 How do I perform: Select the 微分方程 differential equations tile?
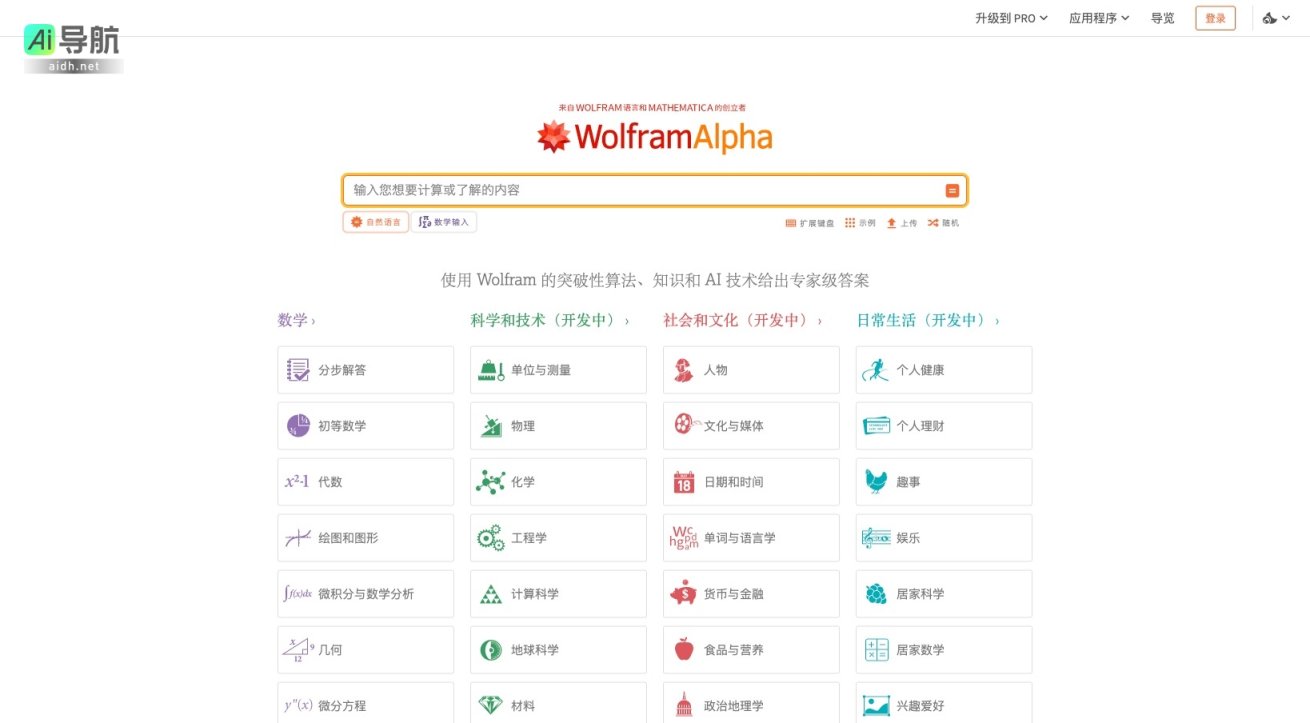click(365, 705)
